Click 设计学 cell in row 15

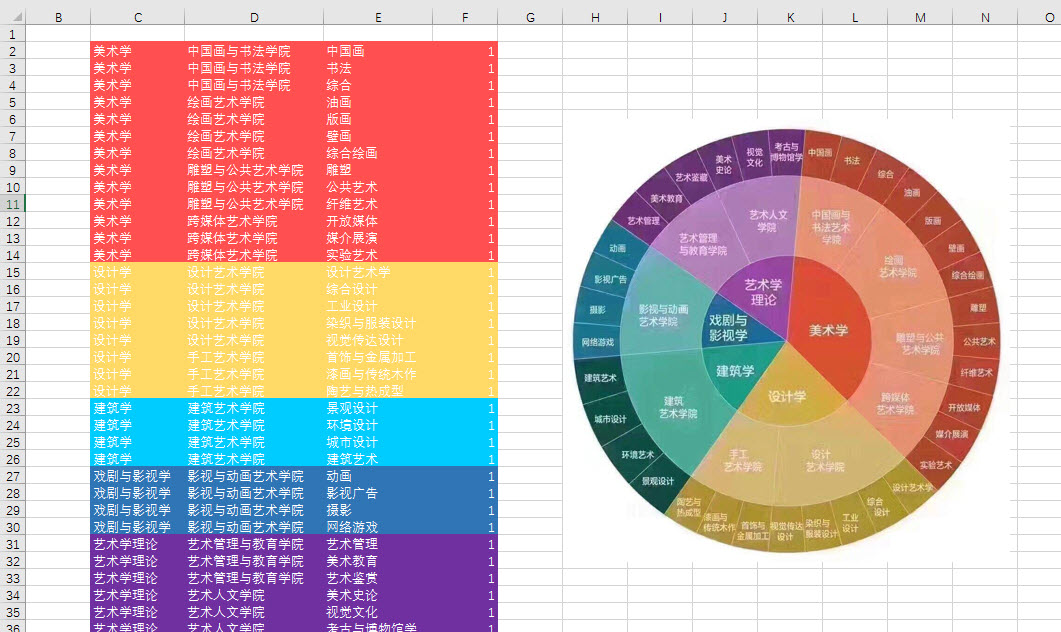(137, 272)
